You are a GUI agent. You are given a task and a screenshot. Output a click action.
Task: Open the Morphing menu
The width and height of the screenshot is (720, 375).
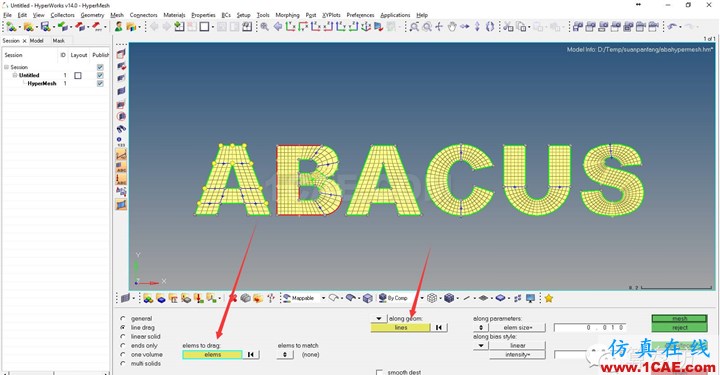tap(287, 15)
